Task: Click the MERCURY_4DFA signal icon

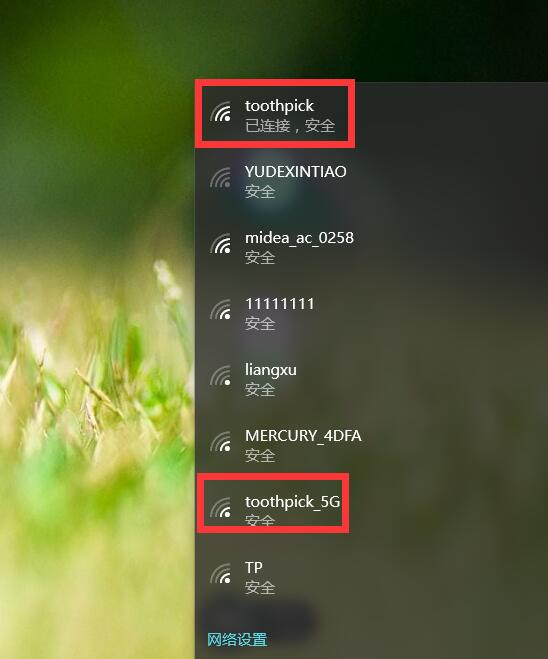Action: (x=221, y=442)
